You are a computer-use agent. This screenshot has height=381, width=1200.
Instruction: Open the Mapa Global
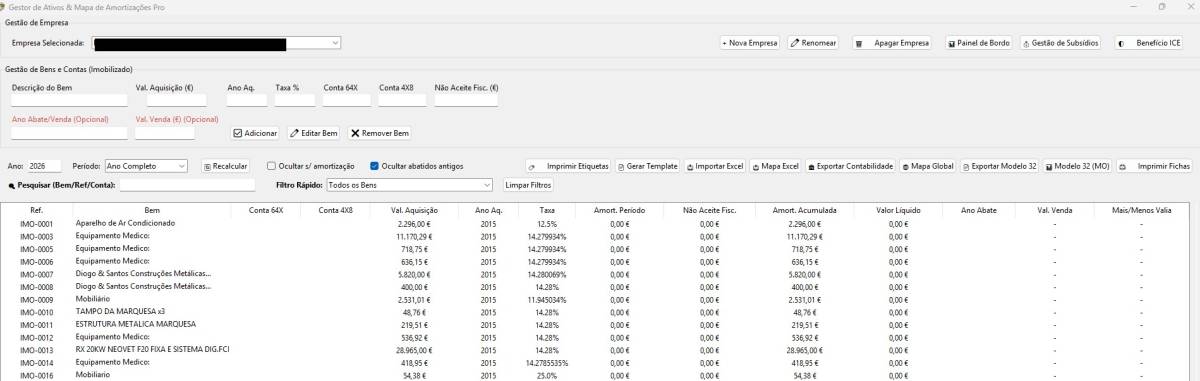(927, 166)
